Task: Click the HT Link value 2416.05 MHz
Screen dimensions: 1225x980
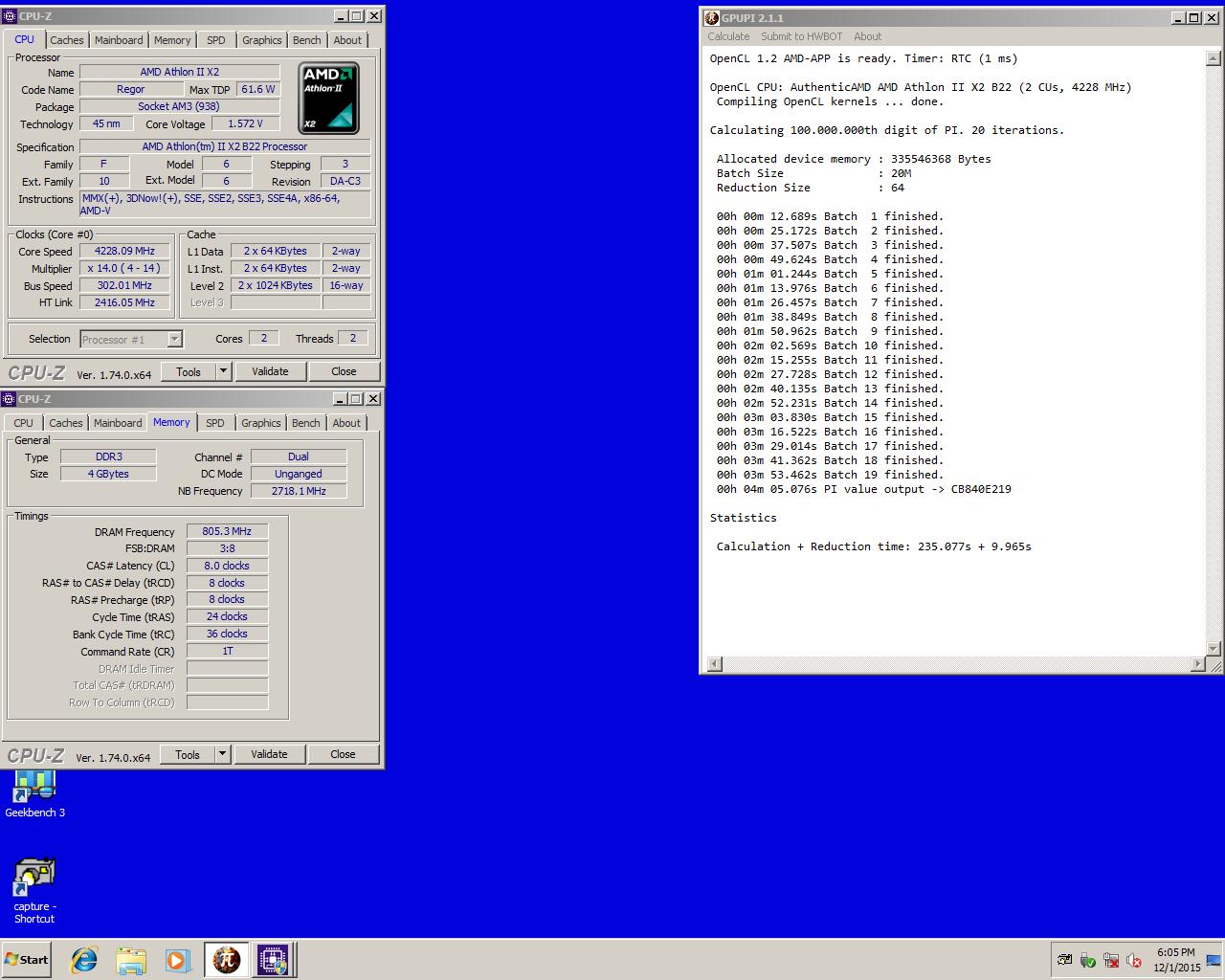Action: click(x=124, y=302)
